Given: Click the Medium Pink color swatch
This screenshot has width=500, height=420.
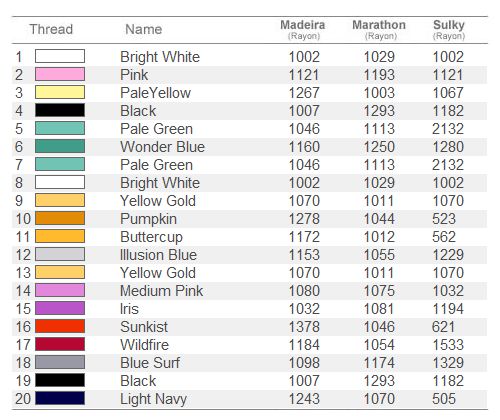Looking at the screenshot, I should (60, 290).
